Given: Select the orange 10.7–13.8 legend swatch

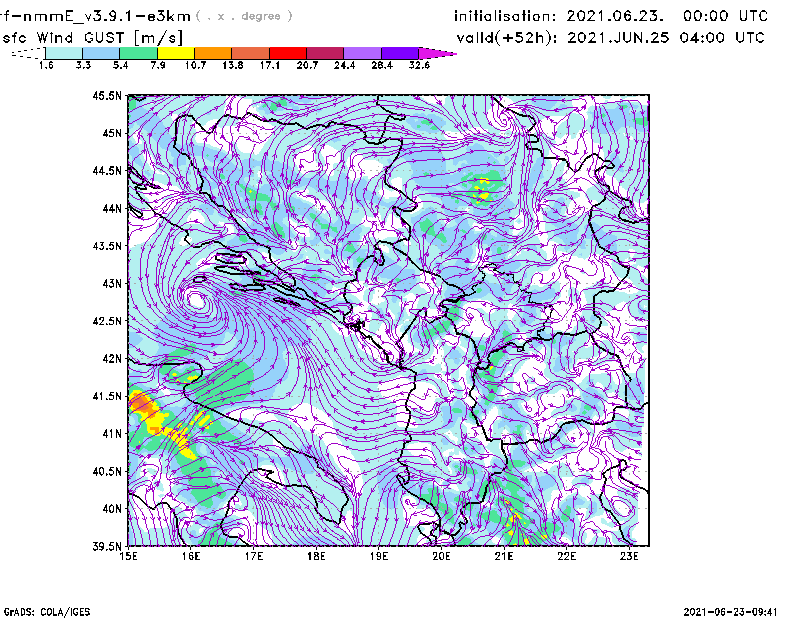Looking at the screenshot, I should pyautogui.click(x=213, y=53).
